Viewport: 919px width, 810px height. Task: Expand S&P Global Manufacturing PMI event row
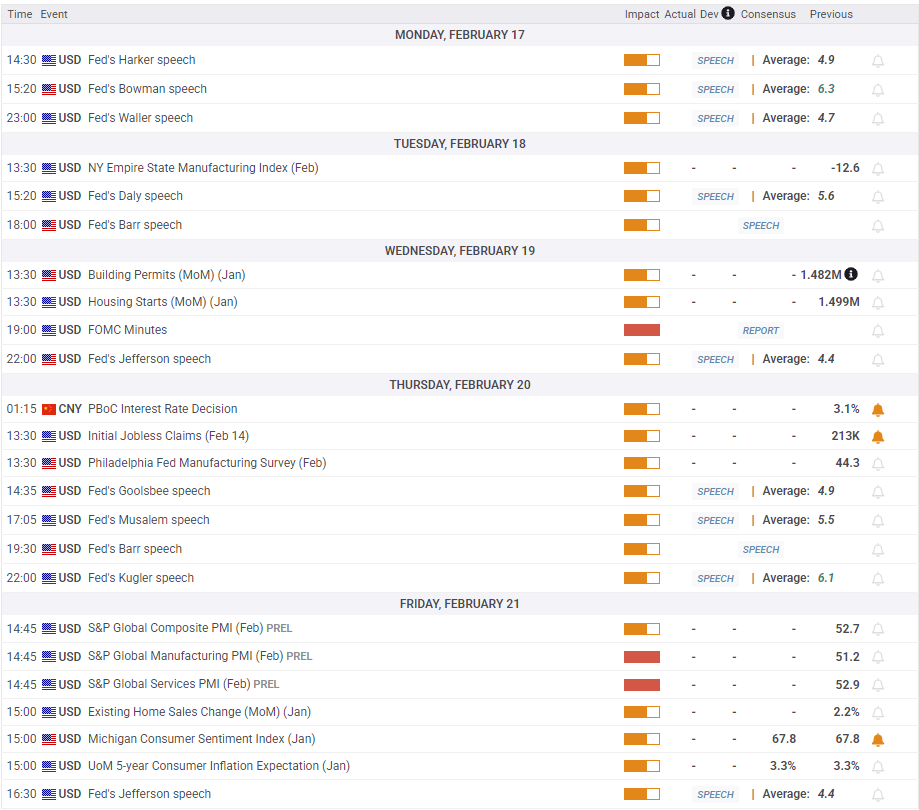pyautogui.click(x=185, y=656)
